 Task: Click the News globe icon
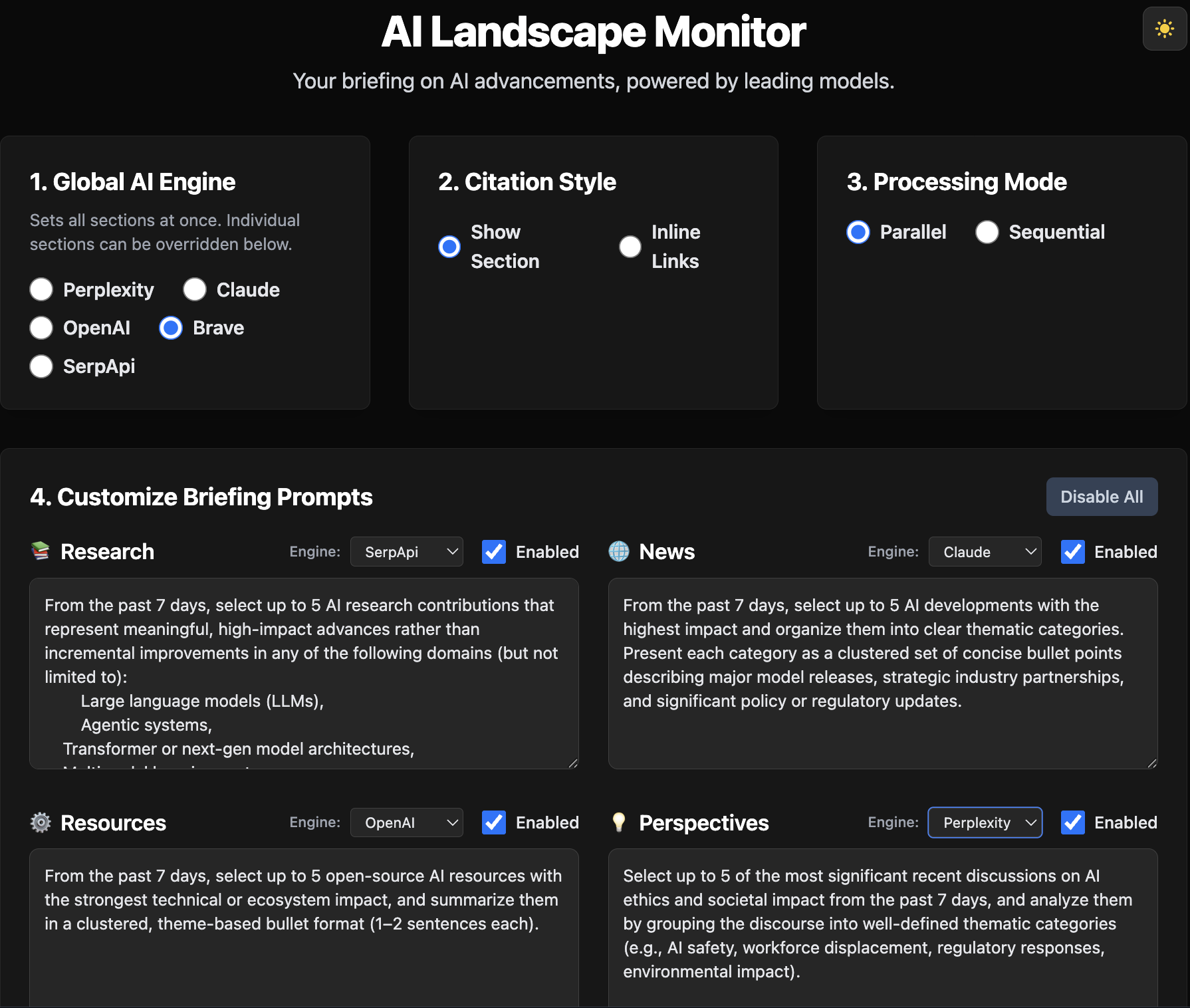(x=618, y=551)
